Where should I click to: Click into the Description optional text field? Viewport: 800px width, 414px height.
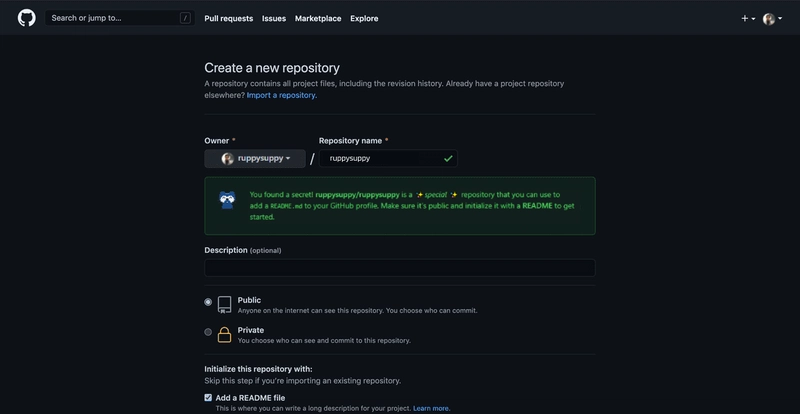pos(400,268)
